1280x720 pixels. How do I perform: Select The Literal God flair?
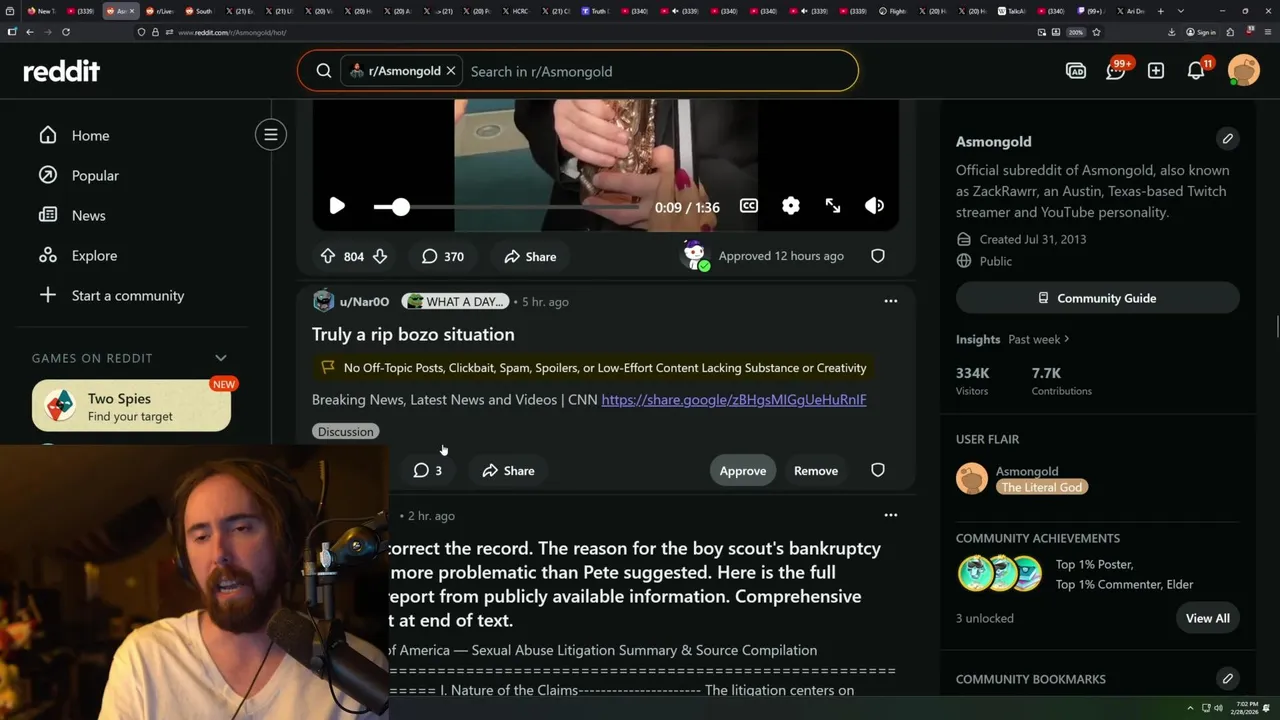click(x=1042, y=487)
